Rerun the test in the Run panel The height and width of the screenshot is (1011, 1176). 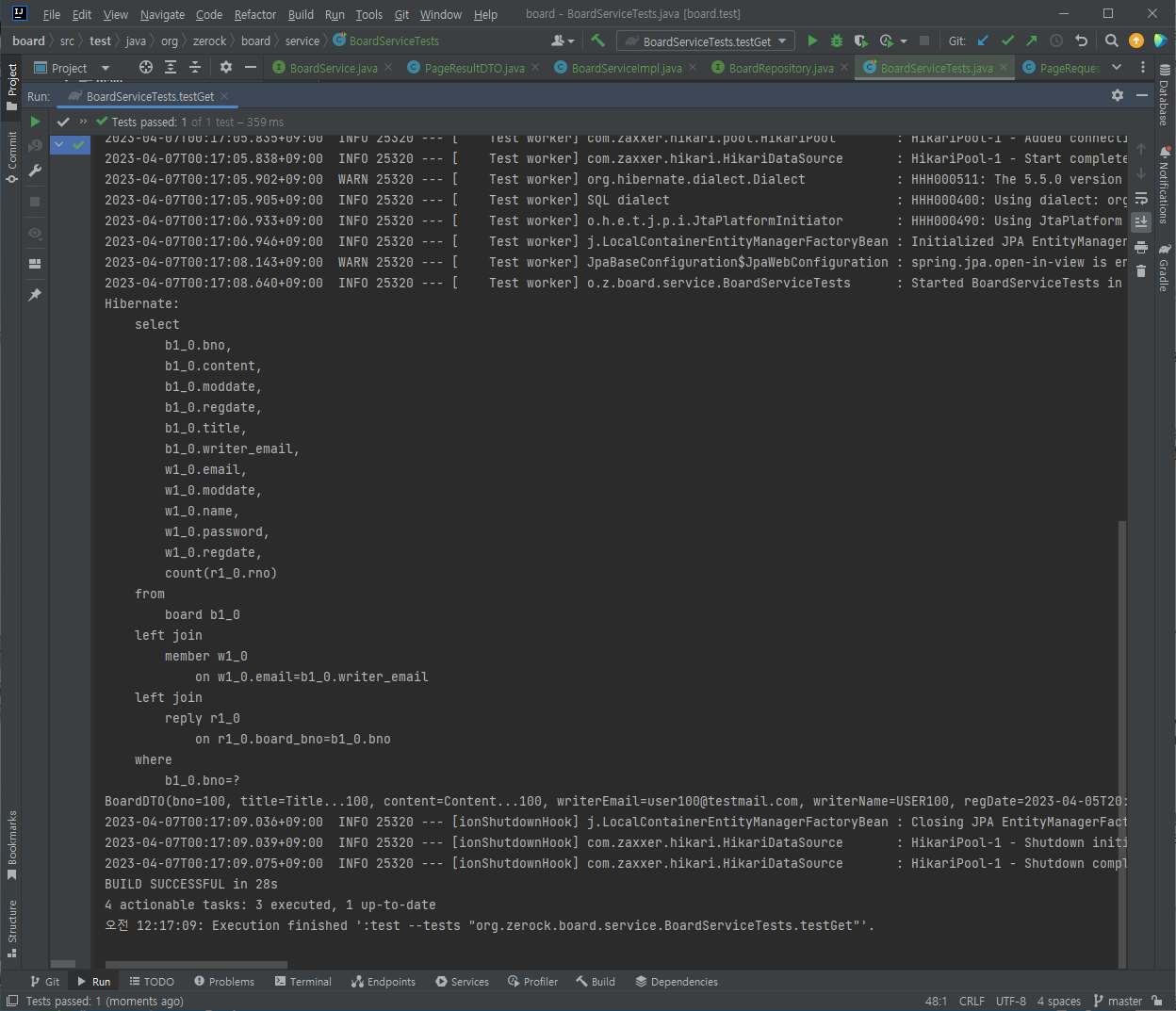click(35, 122)
